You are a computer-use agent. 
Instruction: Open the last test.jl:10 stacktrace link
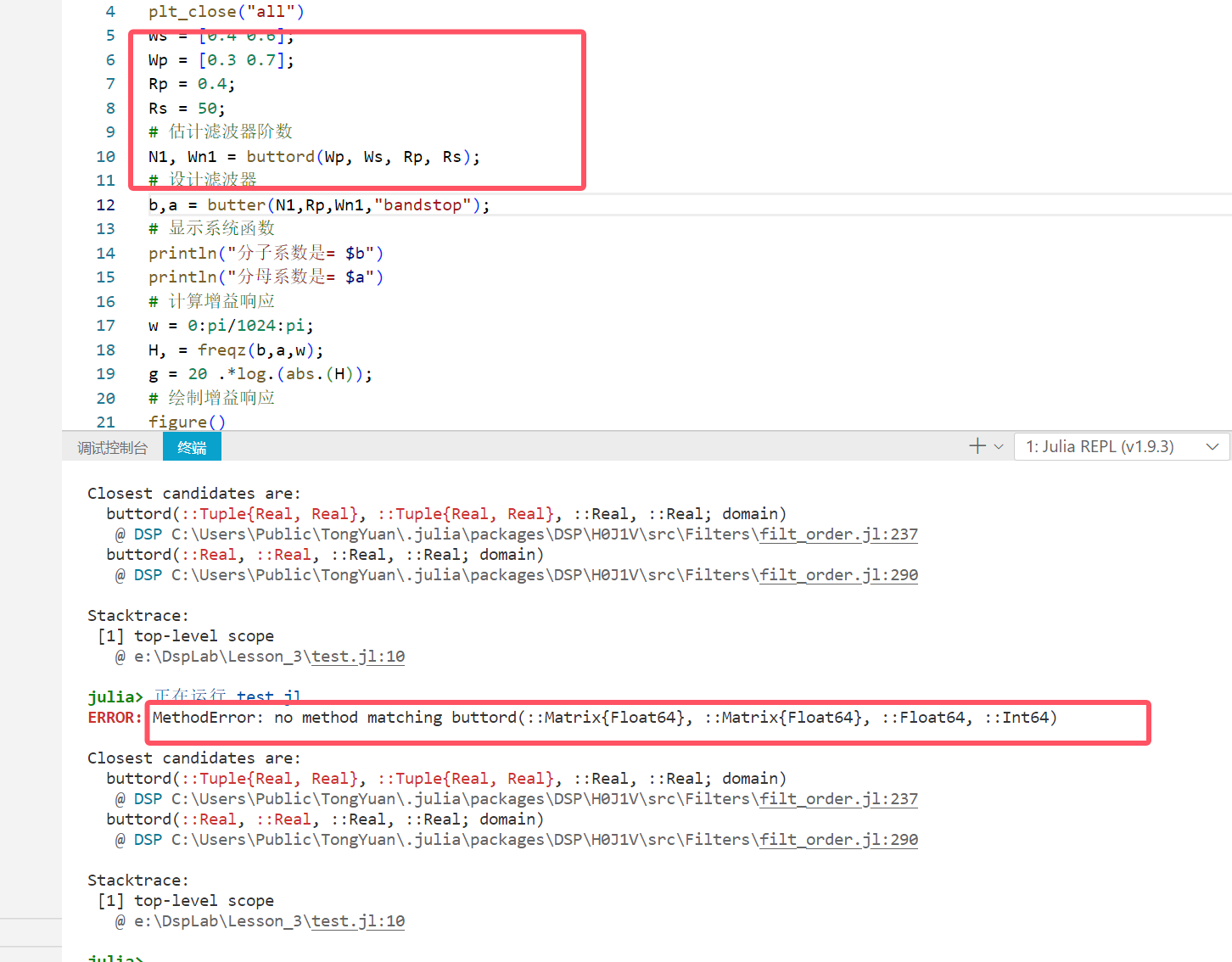click(x=358, y=921)
